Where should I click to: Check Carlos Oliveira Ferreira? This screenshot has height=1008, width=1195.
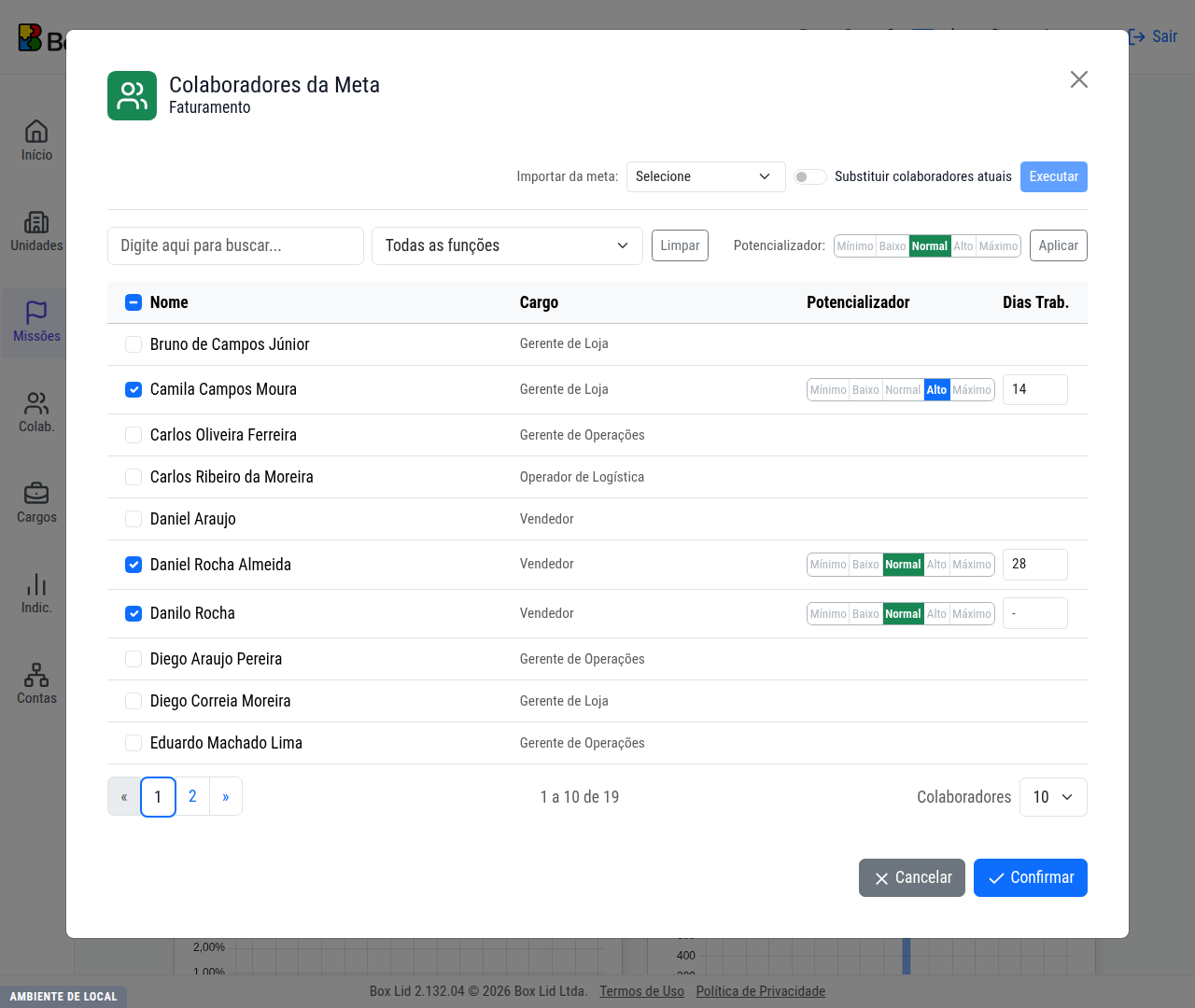pyautogui.click(x=134, y=435)
